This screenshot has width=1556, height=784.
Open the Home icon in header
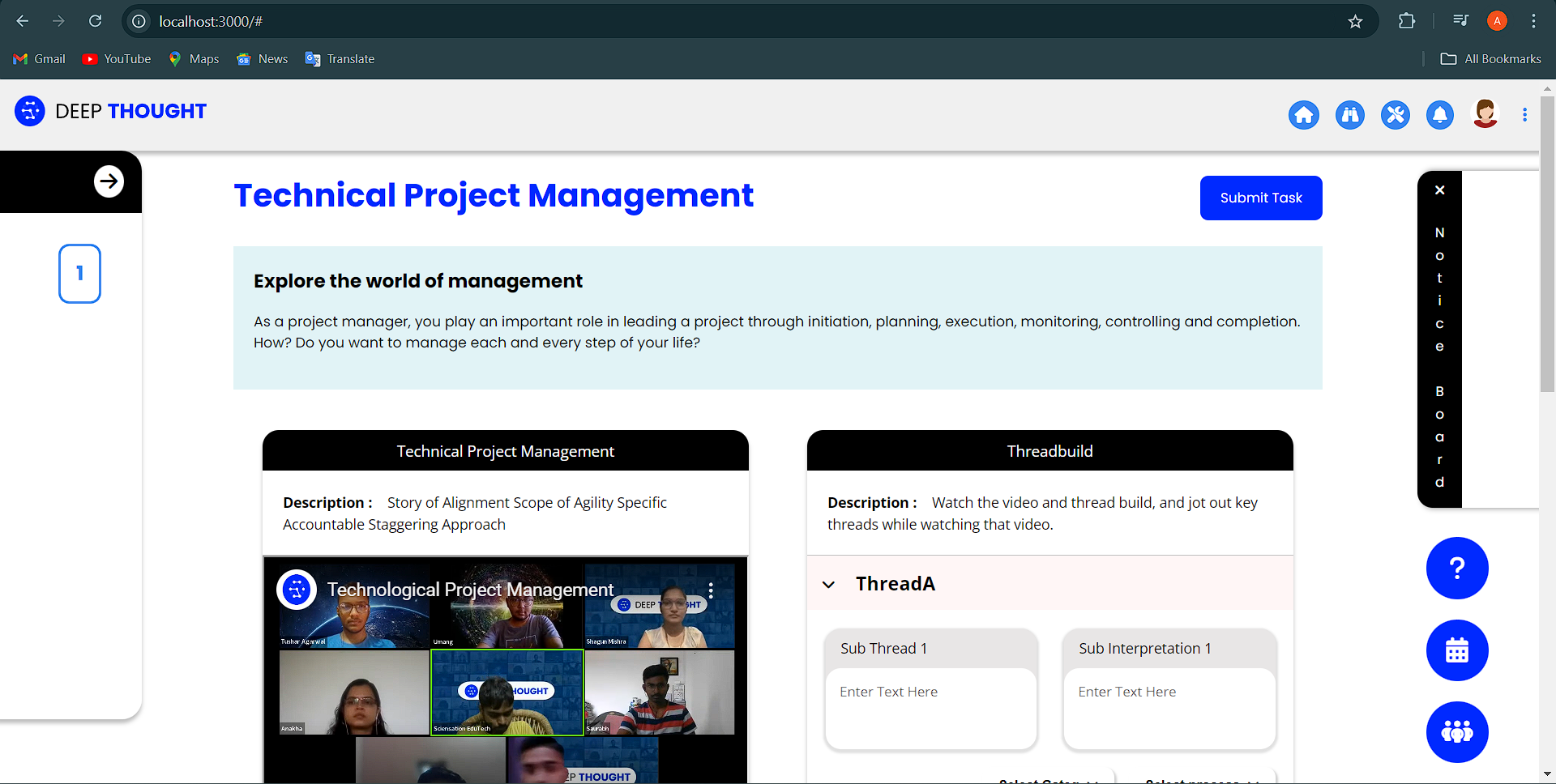click(1304, 115)
